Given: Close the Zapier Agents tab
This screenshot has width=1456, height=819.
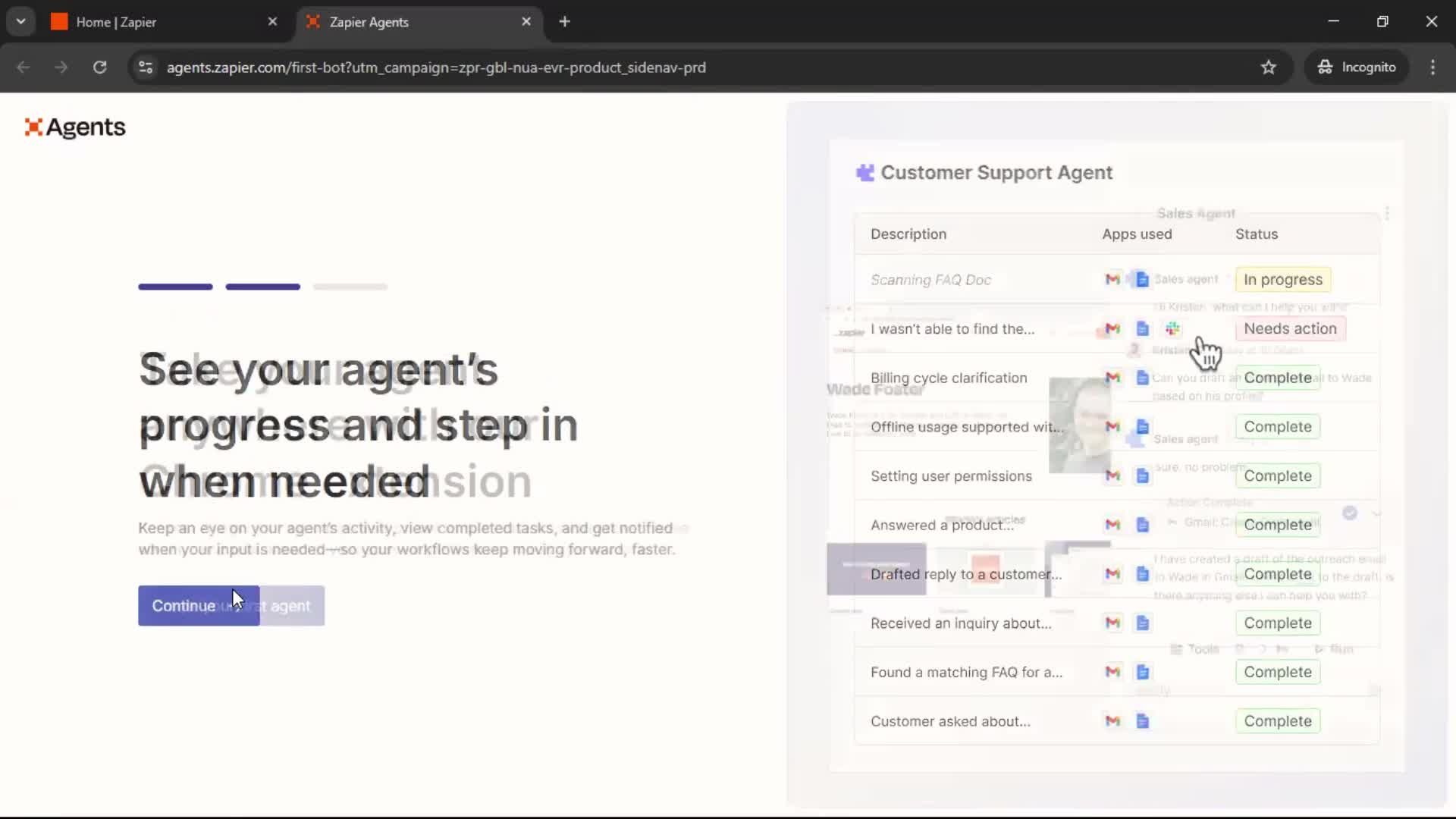Looking at the screenshot, I should point(526,22).
